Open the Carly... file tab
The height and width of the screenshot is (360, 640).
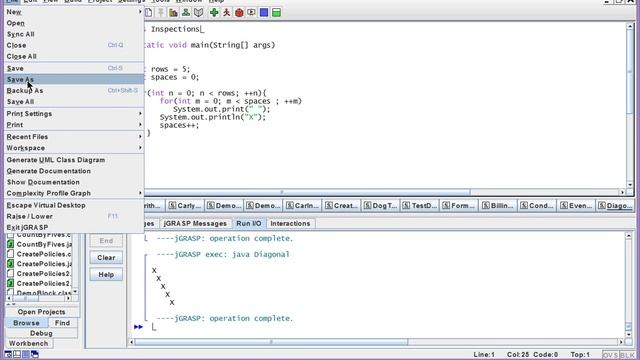pos(185,205)
